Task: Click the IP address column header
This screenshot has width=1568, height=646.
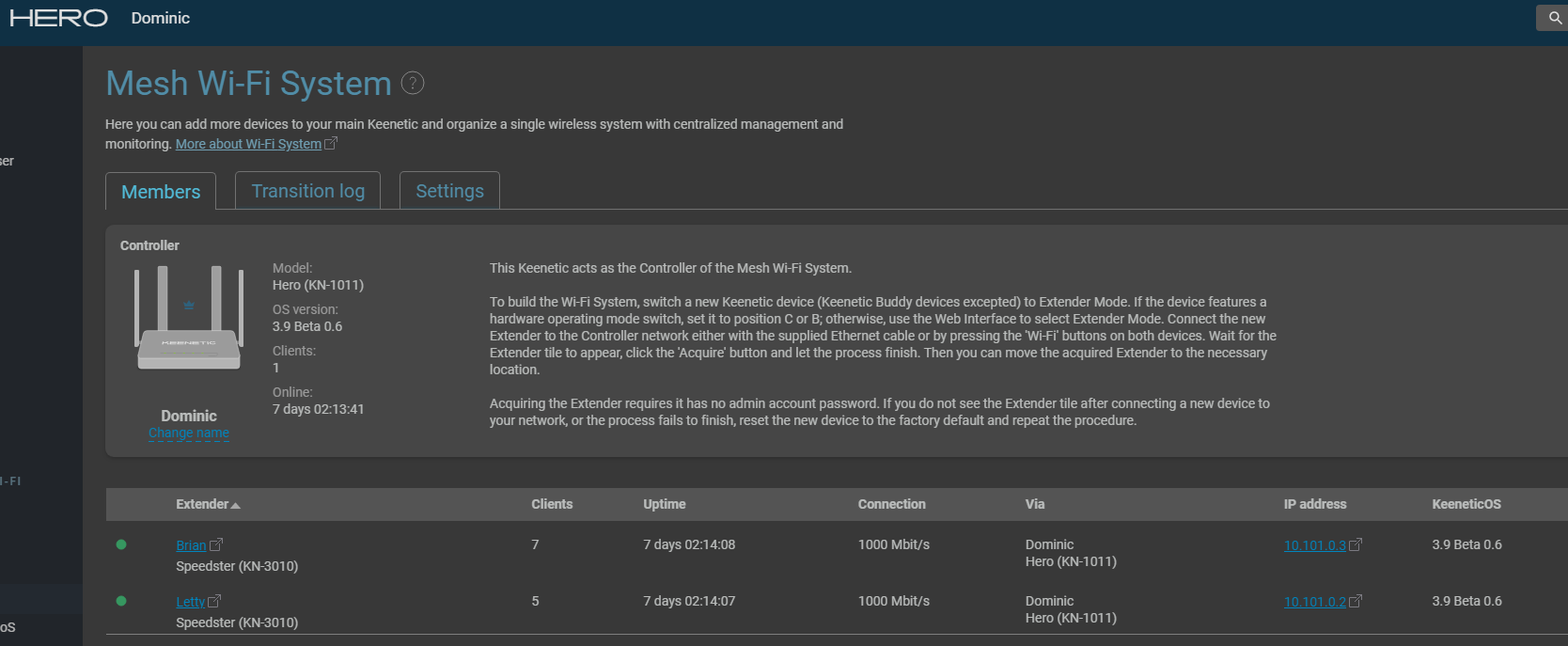Action: 1315,504
